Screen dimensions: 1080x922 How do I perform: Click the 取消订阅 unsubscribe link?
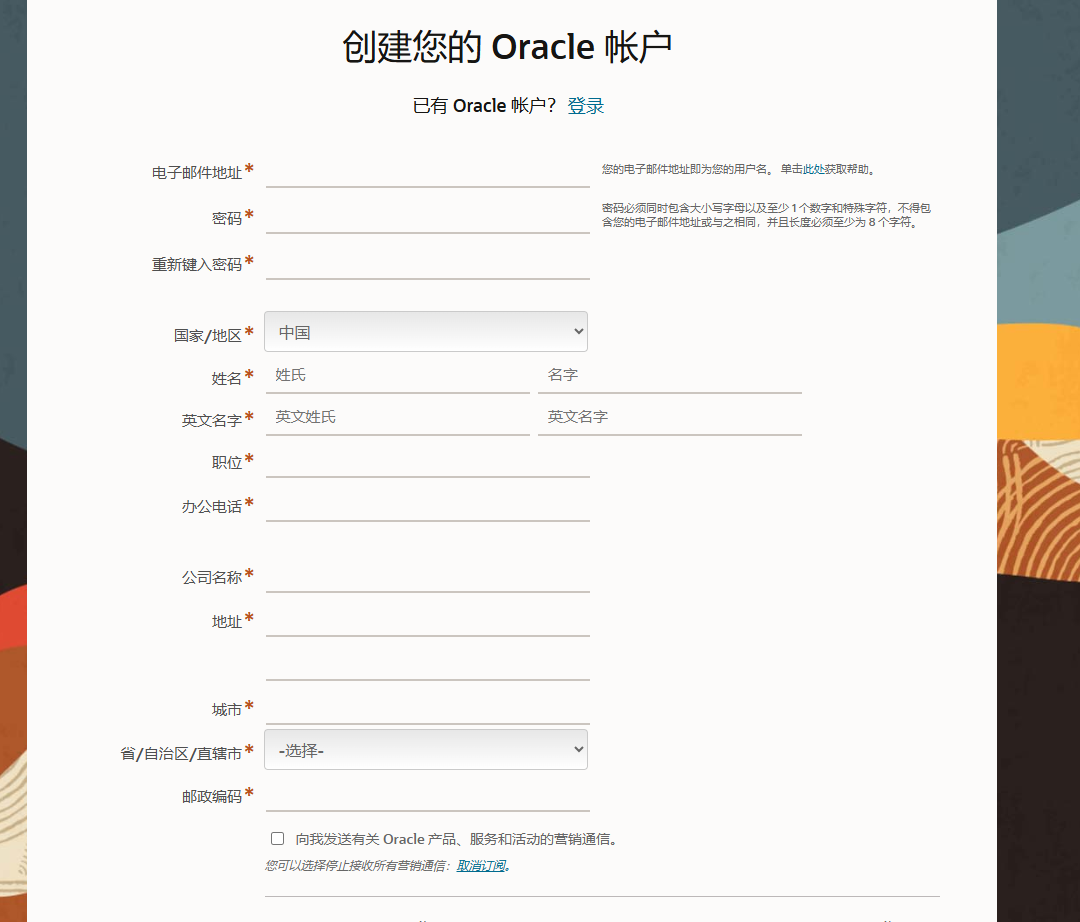(481, 866)
